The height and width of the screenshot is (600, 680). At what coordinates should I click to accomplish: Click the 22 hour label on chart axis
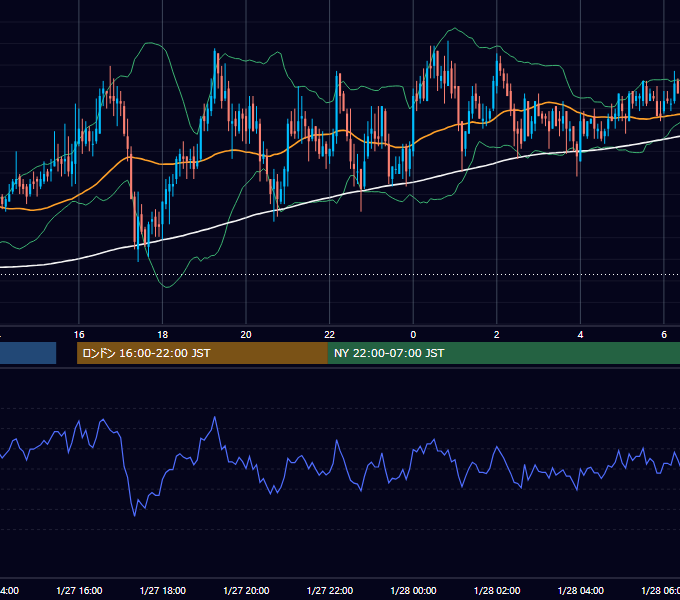330,334
